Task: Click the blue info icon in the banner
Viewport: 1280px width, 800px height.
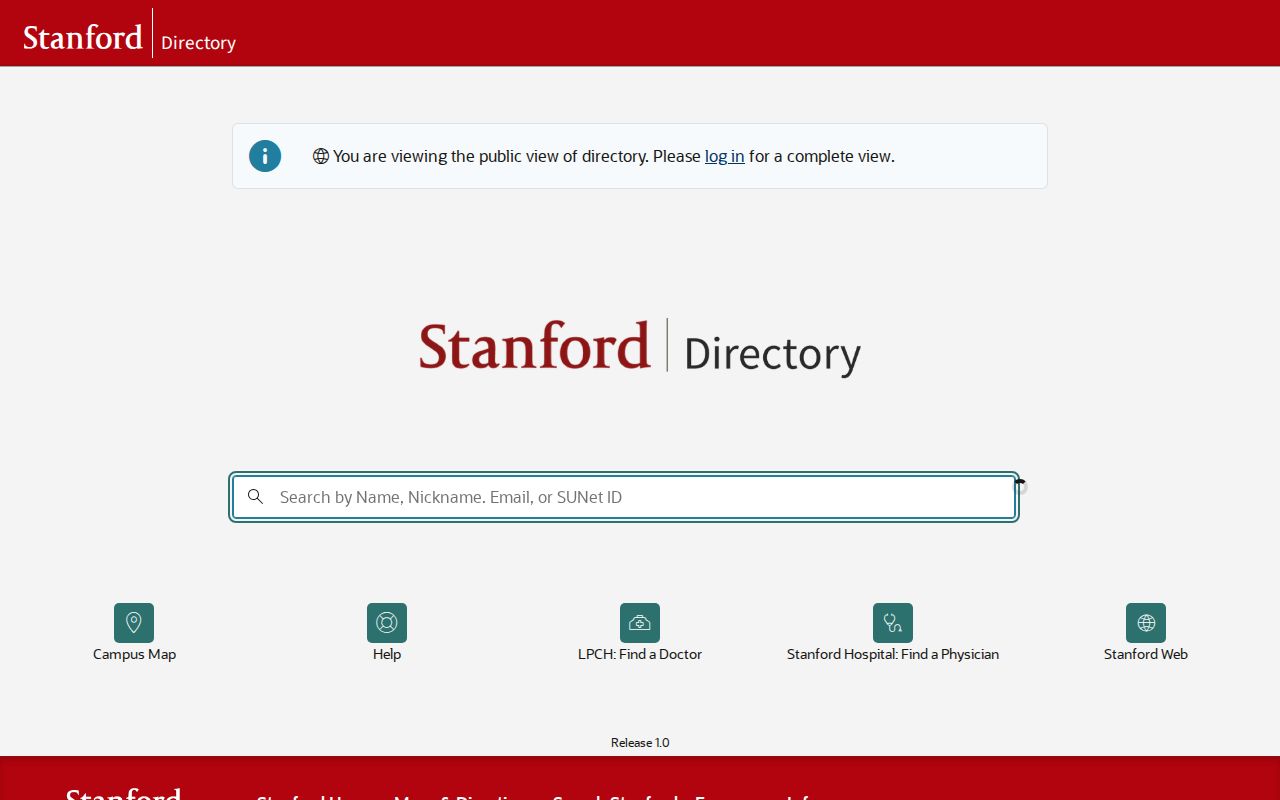Action: [265, 156]
